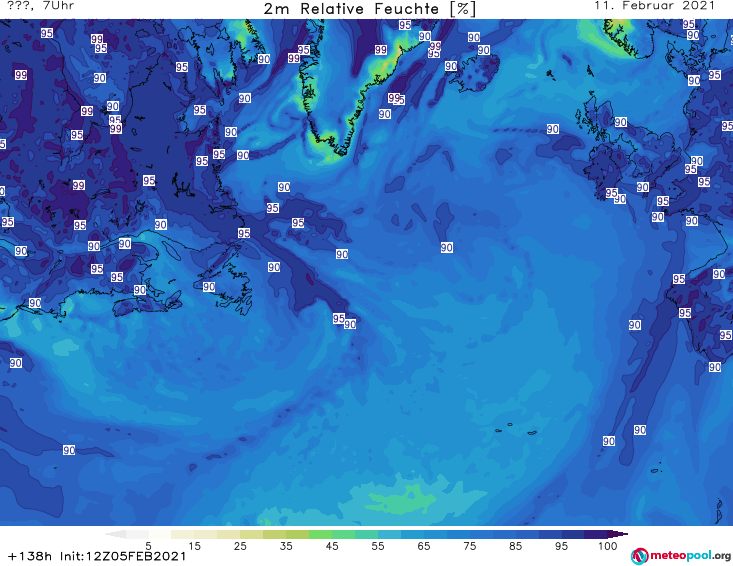Click the pale gray arrow tip starting the color scale
733x566 pixels.
click(x=115, y=534)
